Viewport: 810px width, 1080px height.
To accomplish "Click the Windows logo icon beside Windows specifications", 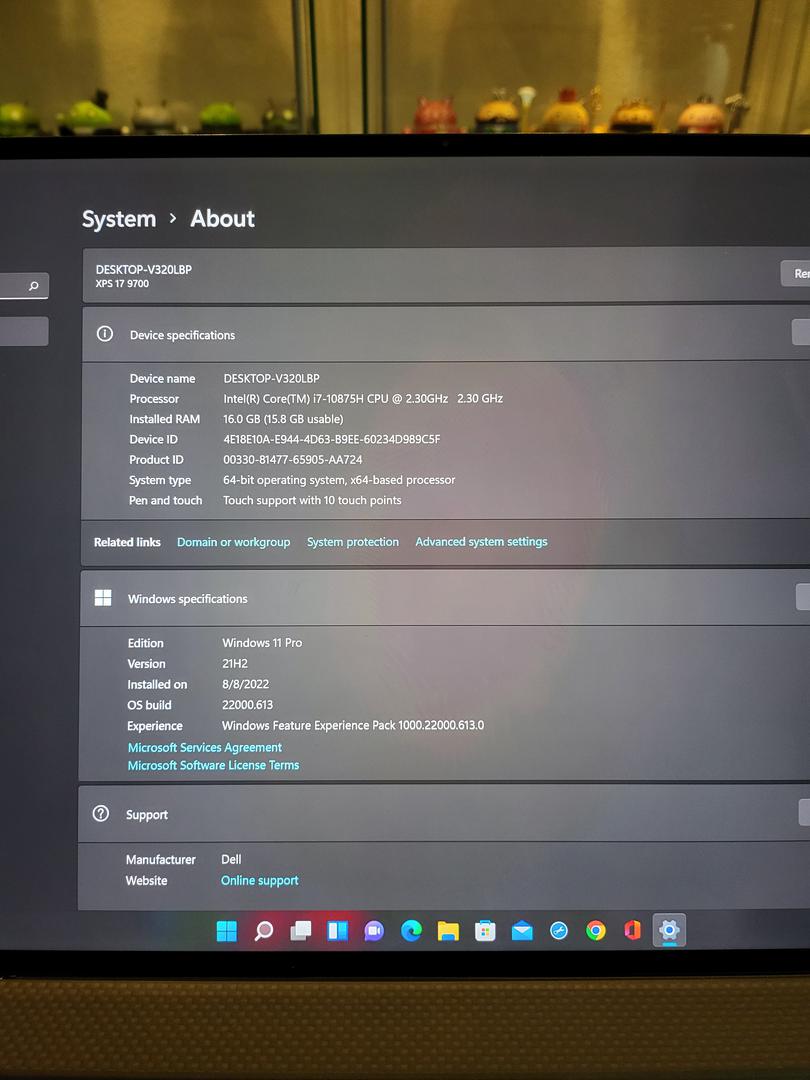I will [x=103, y=598].
